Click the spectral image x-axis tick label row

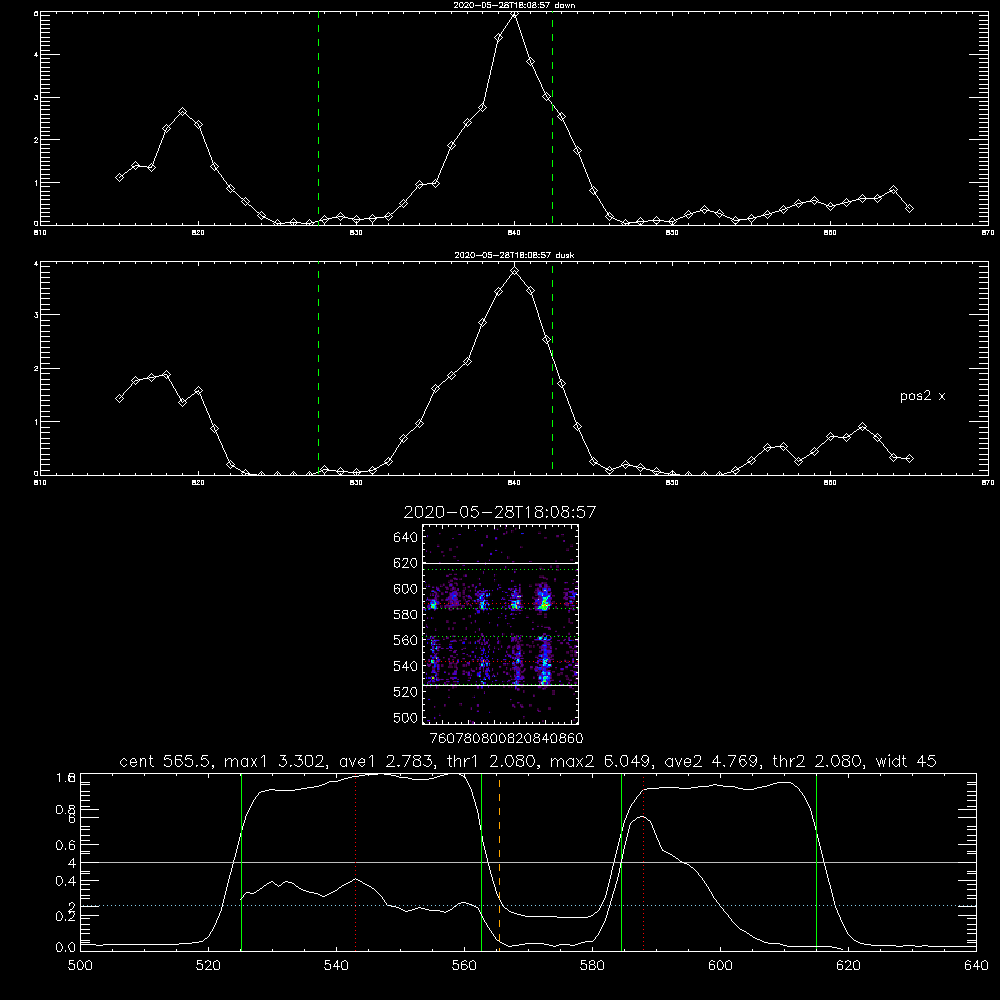click(506, 738)
